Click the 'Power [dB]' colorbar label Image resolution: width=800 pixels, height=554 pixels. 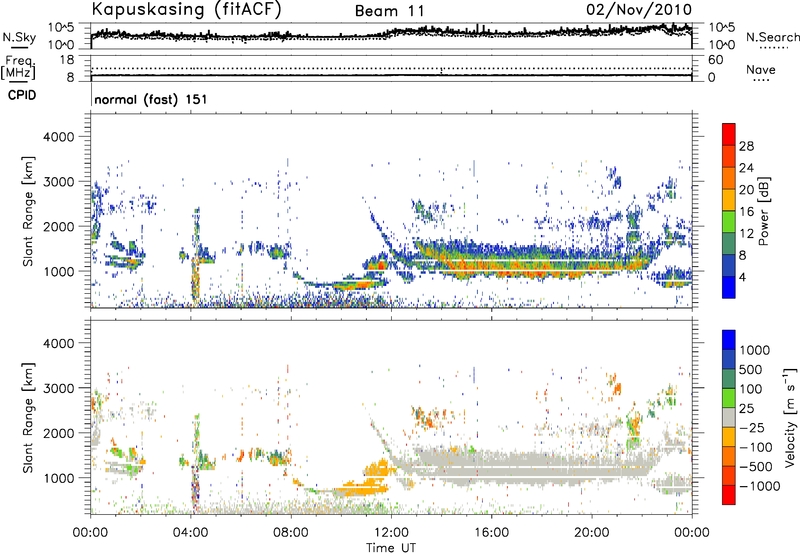(x=763, y=211)
